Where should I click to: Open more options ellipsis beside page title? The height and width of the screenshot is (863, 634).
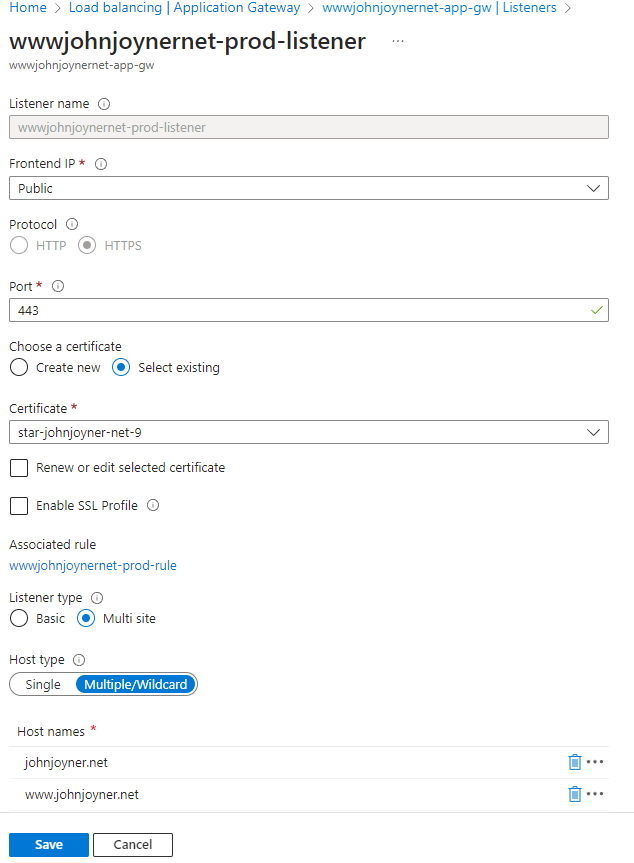(398, 41)
